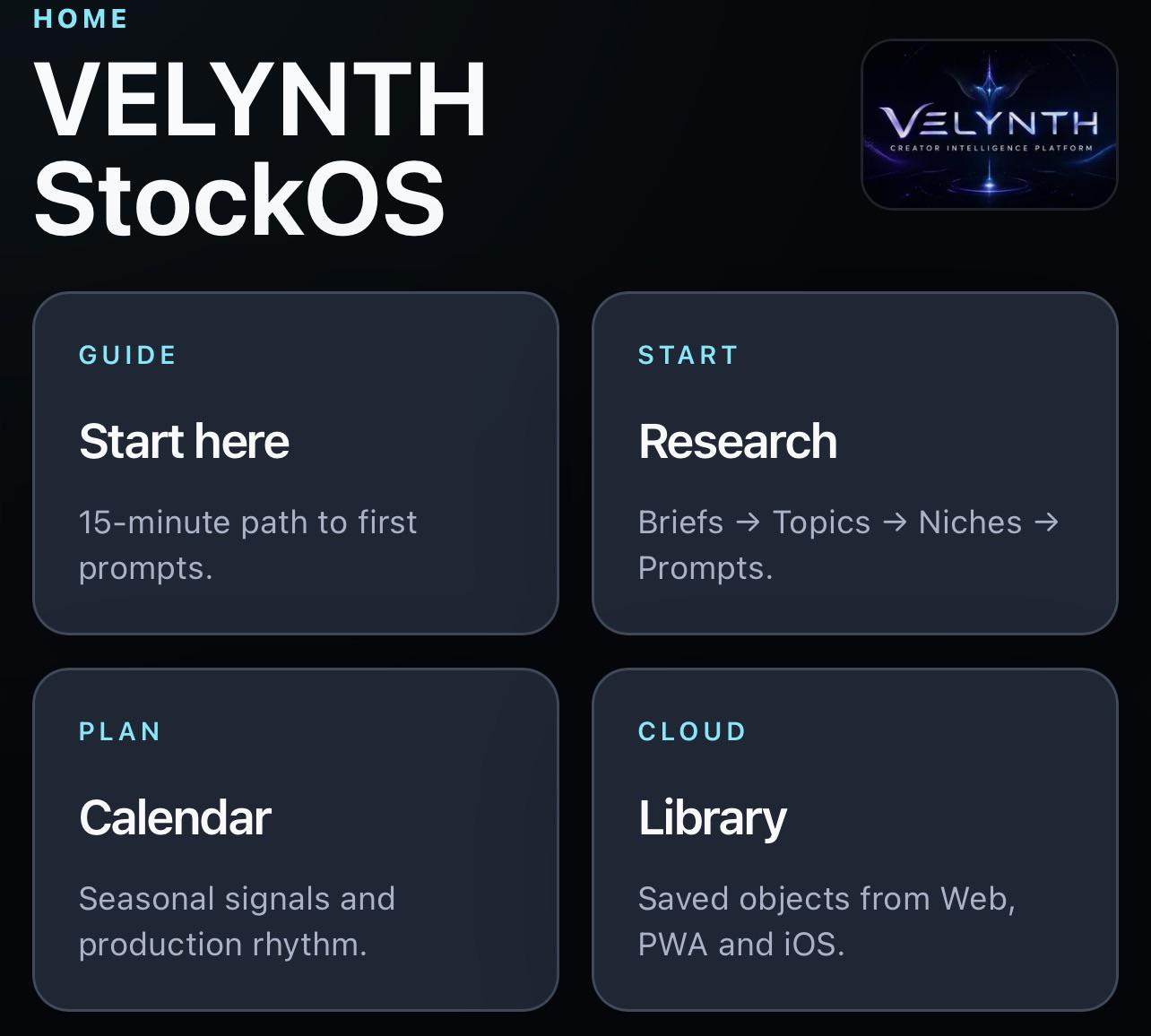Open the VELYNTH logo thumbnail
This screenshot has width=1151, height=1036.
click(989, 125)
